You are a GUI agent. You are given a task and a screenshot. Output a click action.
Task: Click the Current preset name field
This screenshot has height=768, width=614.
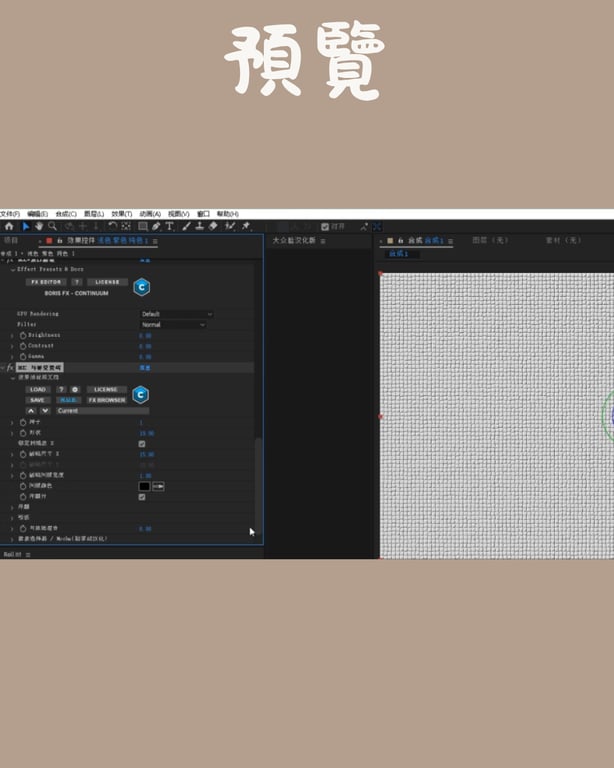pyautogui.click(x=102, y=410)
